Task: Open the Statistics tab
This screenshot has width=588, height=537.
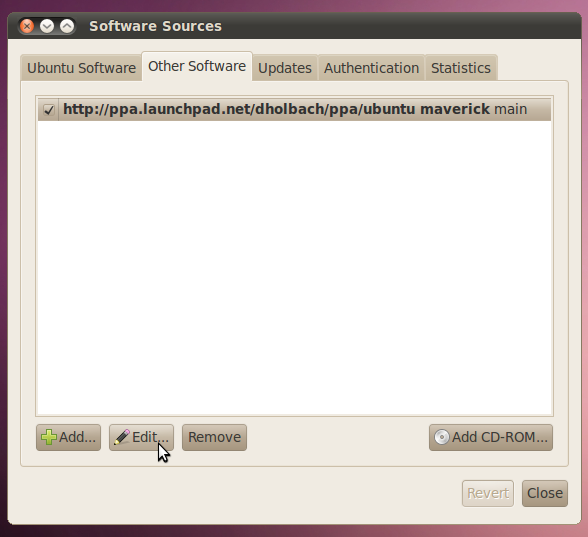Action: pos(460,68)
